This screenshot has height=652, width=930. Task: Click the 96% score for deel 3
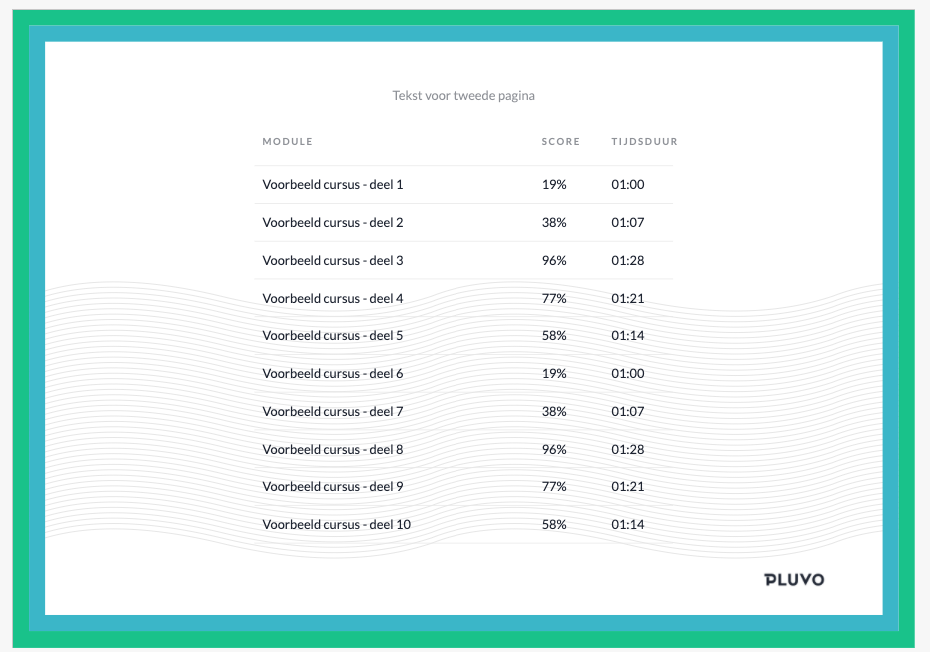tap(554, 261)
